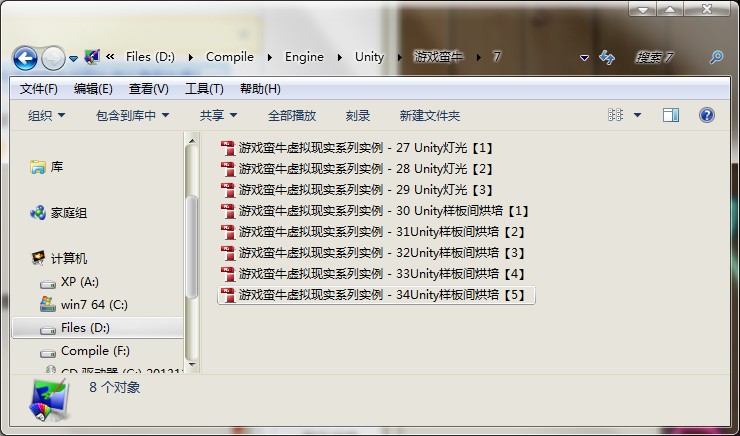Click the file icon of 33Unity样板间烘培【4】
The image size is (740, 436).
pos(228,274)
